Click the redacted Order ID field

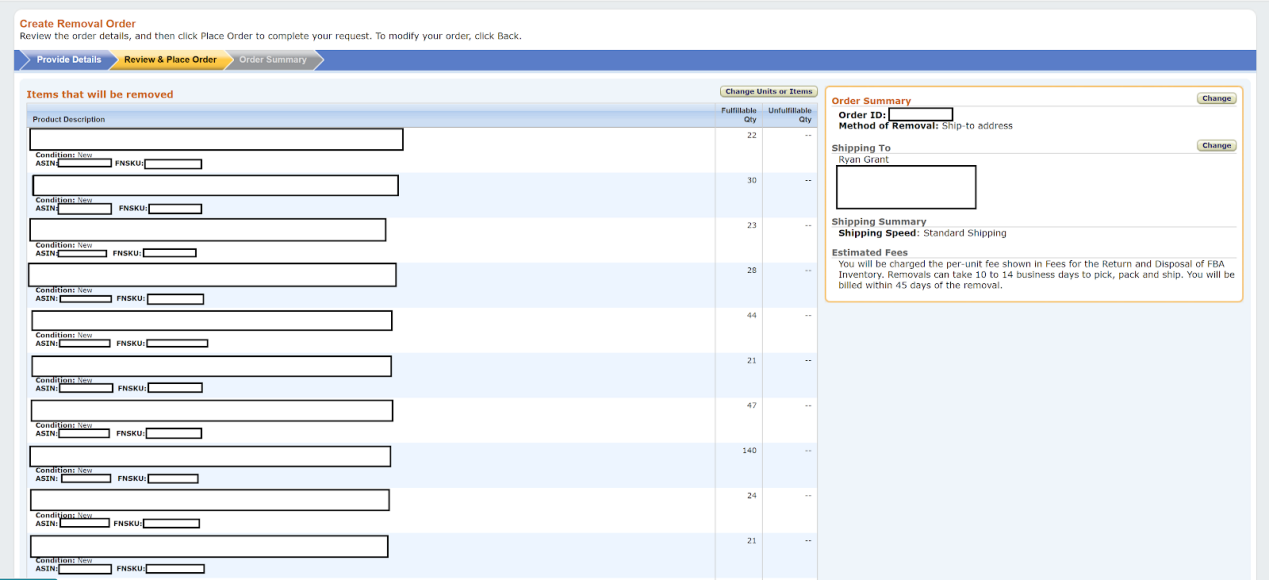(920, 115)
